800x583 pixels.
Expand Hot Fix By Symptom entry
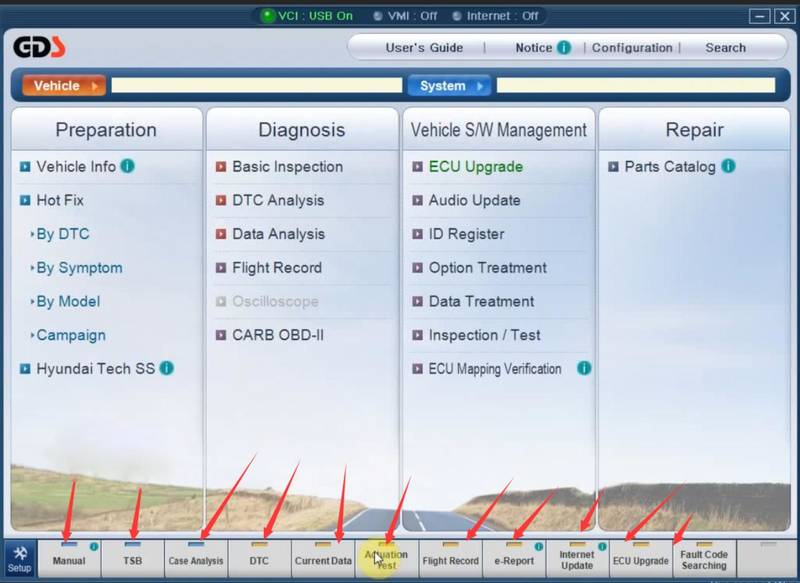(x=77, y=268)
